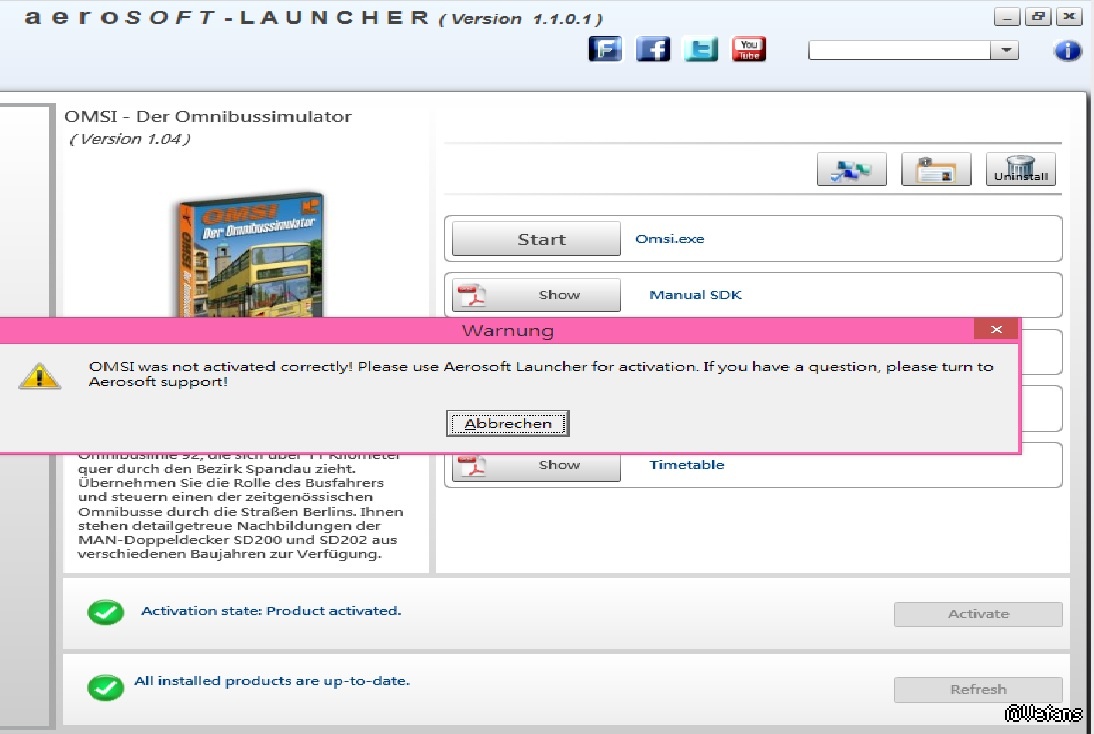Click the greyed Activate button

click(x=978, y=614)
